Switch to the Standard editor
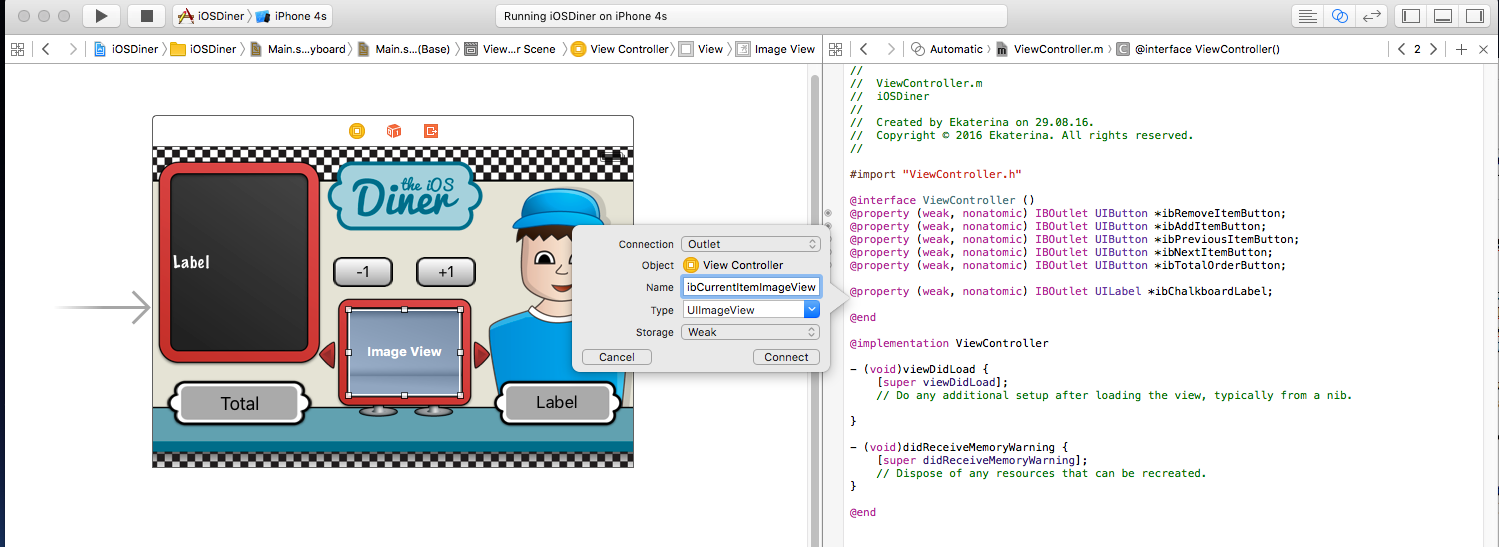This screenshot has width=1499, height=547. click(1306, 16)
